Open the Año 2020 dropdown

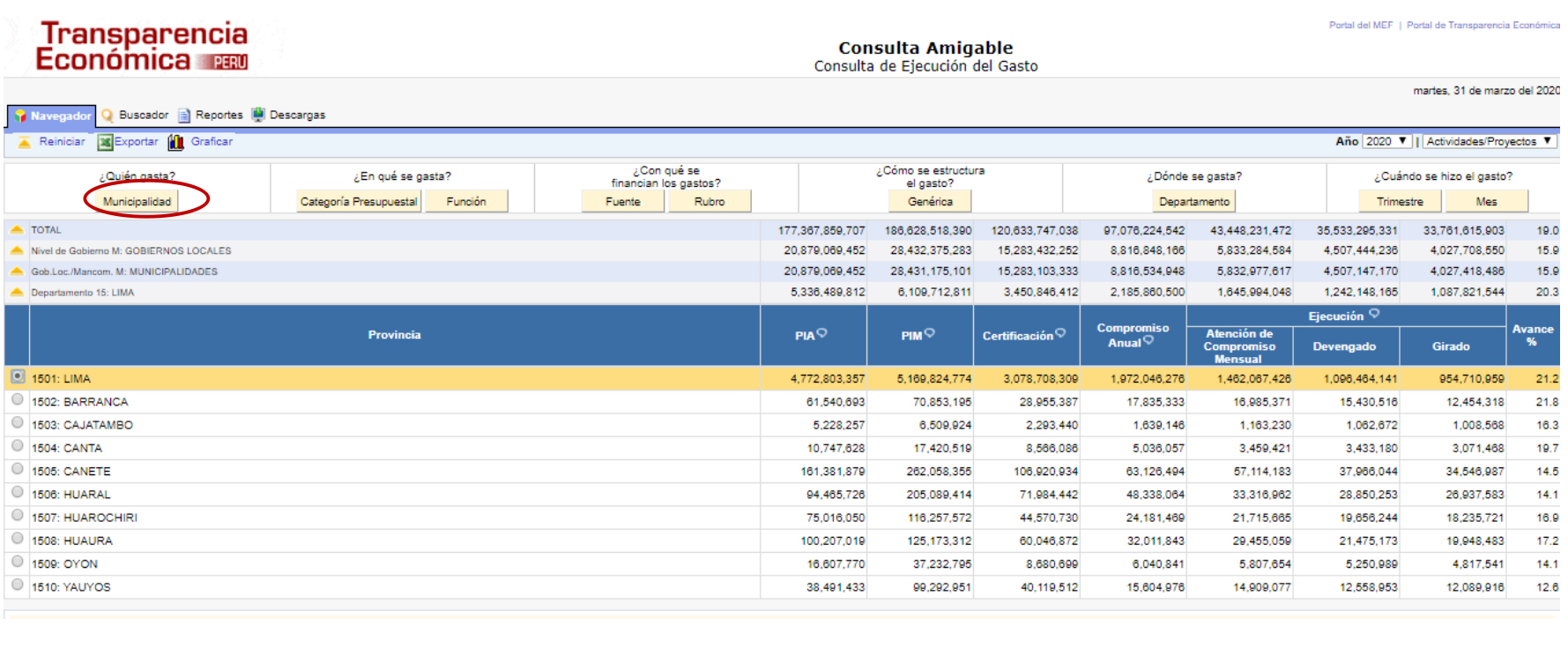tap(1386, 141)
